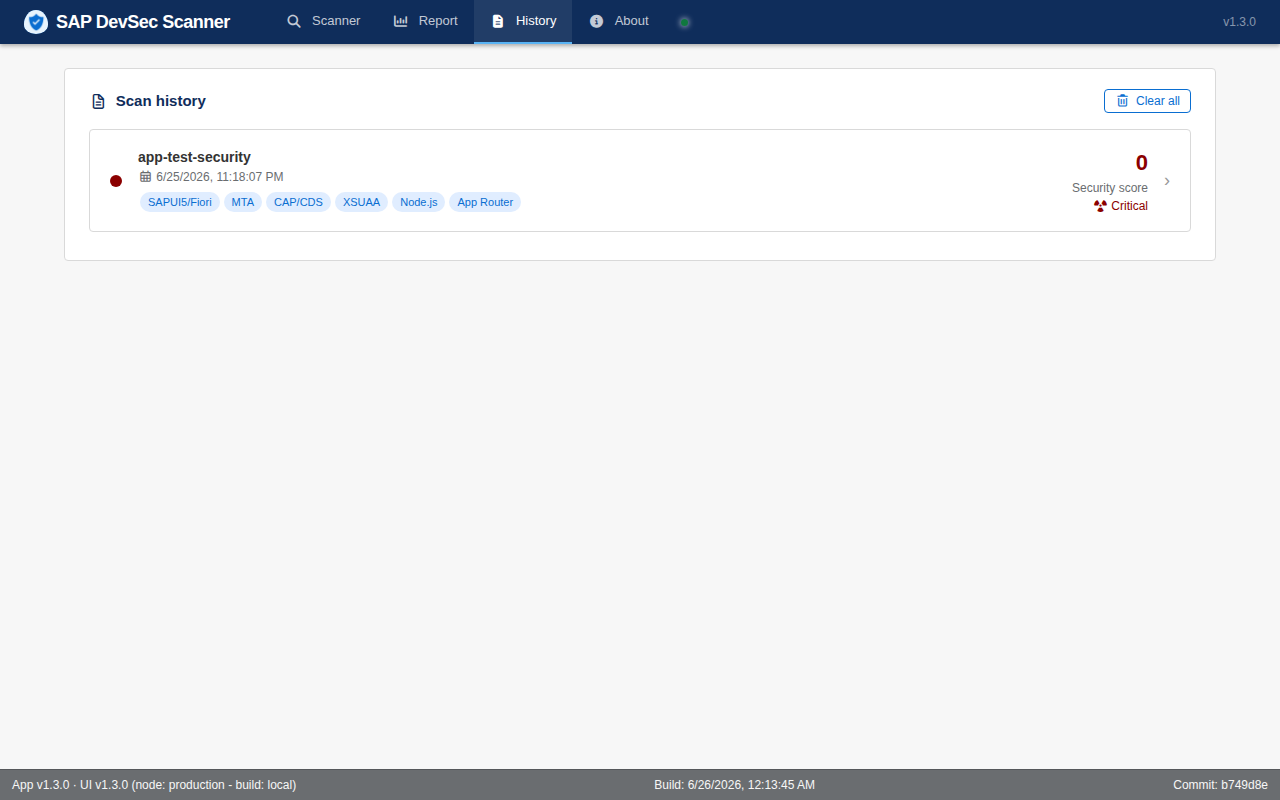This screenshot has width=1280, height=800.
Task: Click the trash icon in Clear all
Action: (1122, 101)
